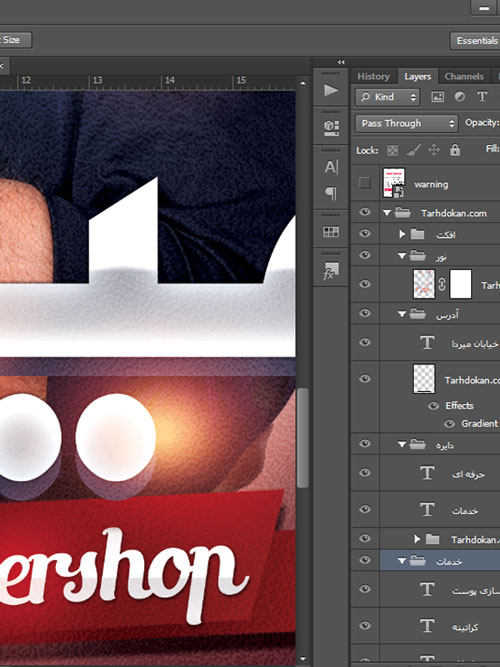
Task: Open the Kind filter dropdown
Action: (x=388, y=97)
